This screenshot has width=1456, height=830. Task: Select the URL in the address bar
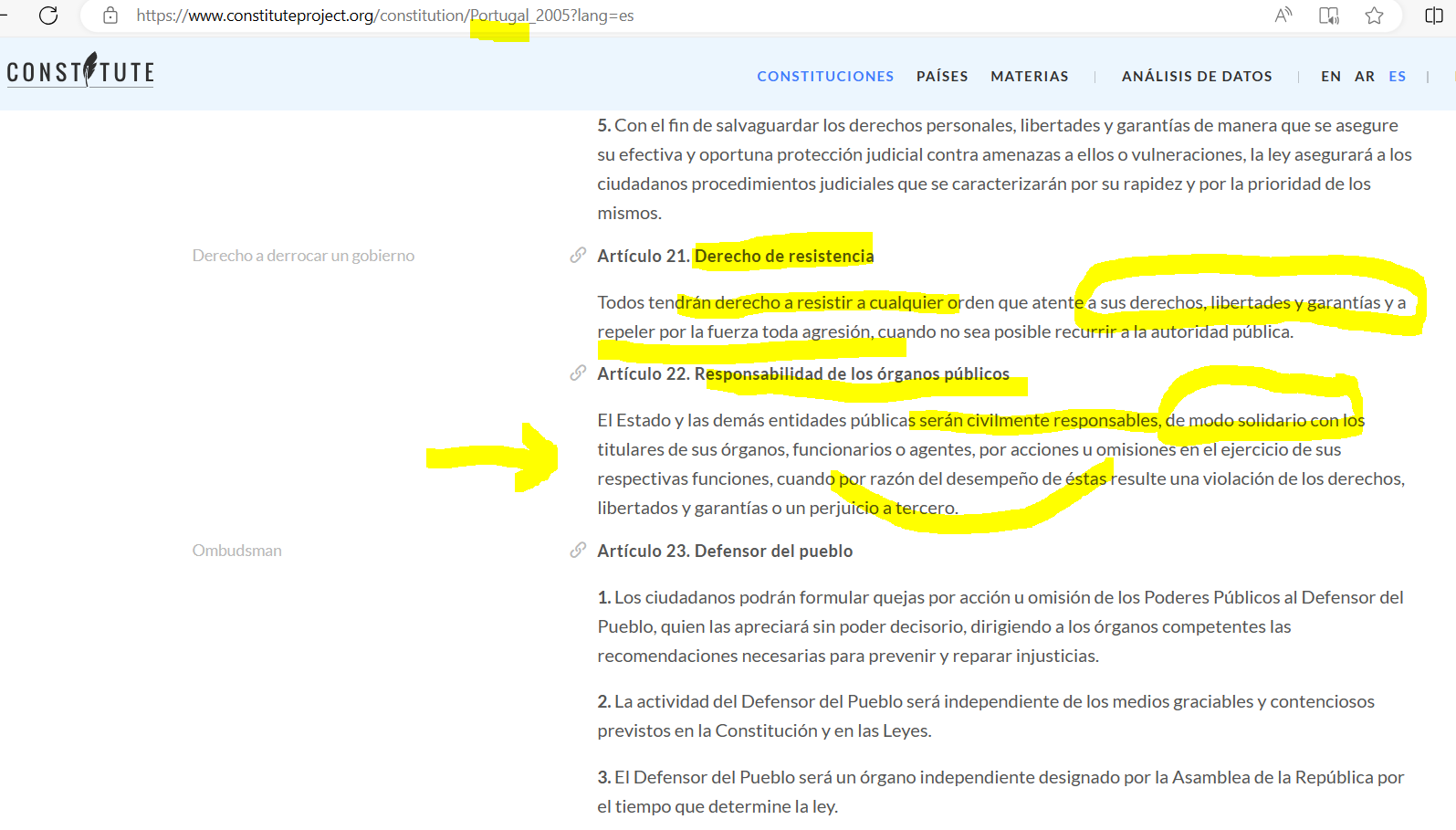tap(385, 16)
